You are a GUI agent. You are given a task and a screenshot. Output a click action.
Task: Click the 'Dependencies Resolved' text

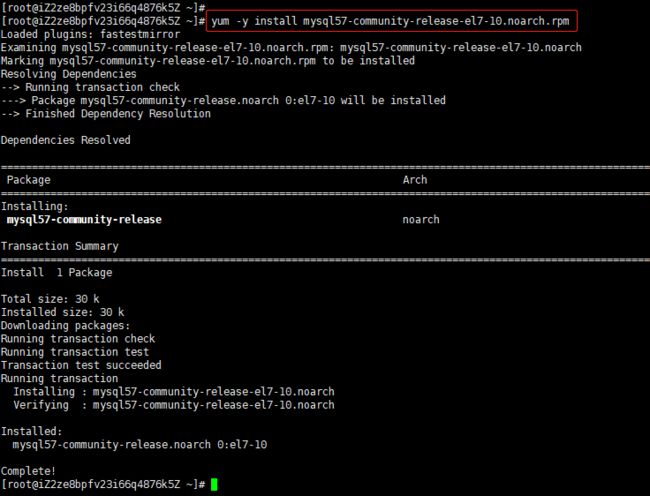pos(65,140)
